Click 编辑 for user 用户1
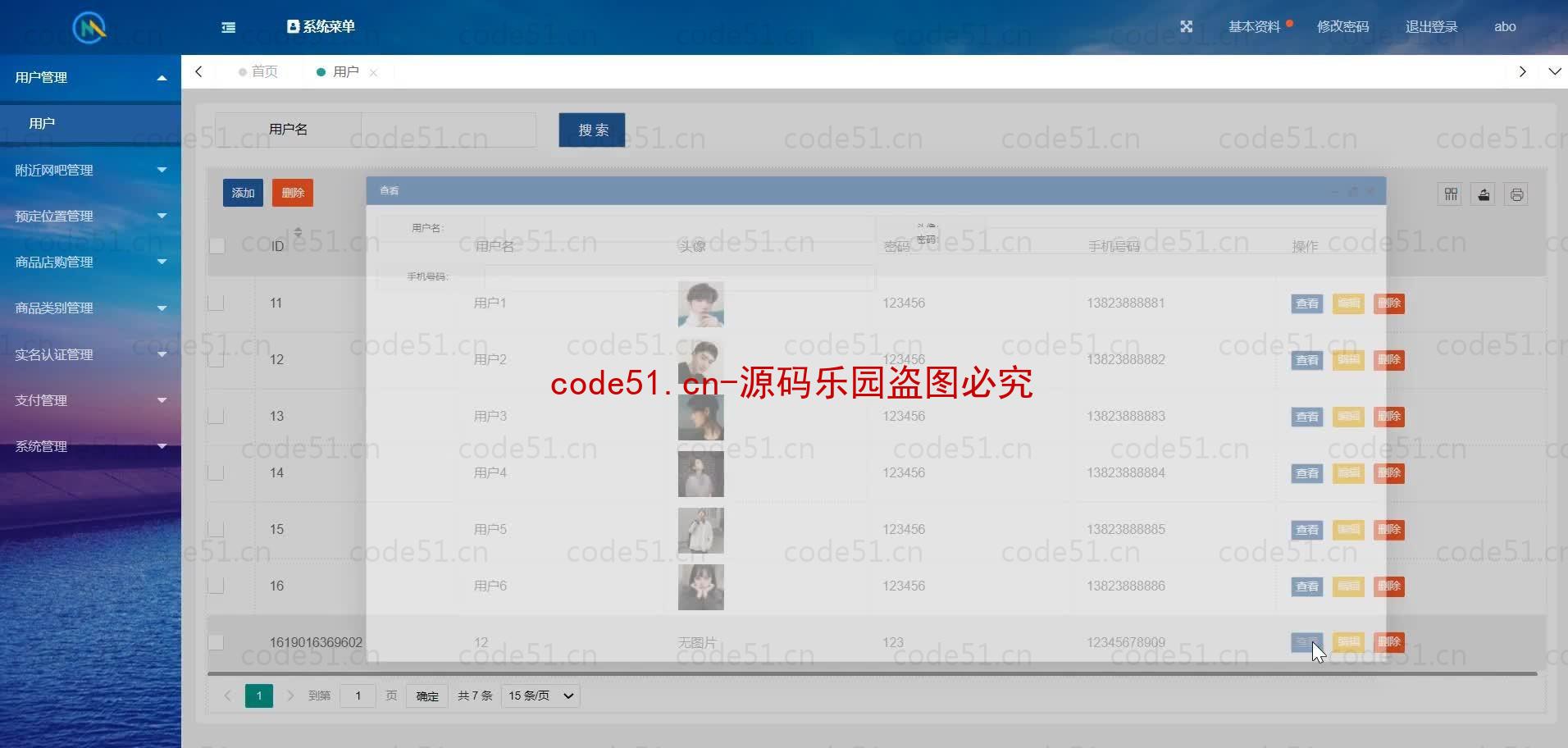 tap(1348, 303)
